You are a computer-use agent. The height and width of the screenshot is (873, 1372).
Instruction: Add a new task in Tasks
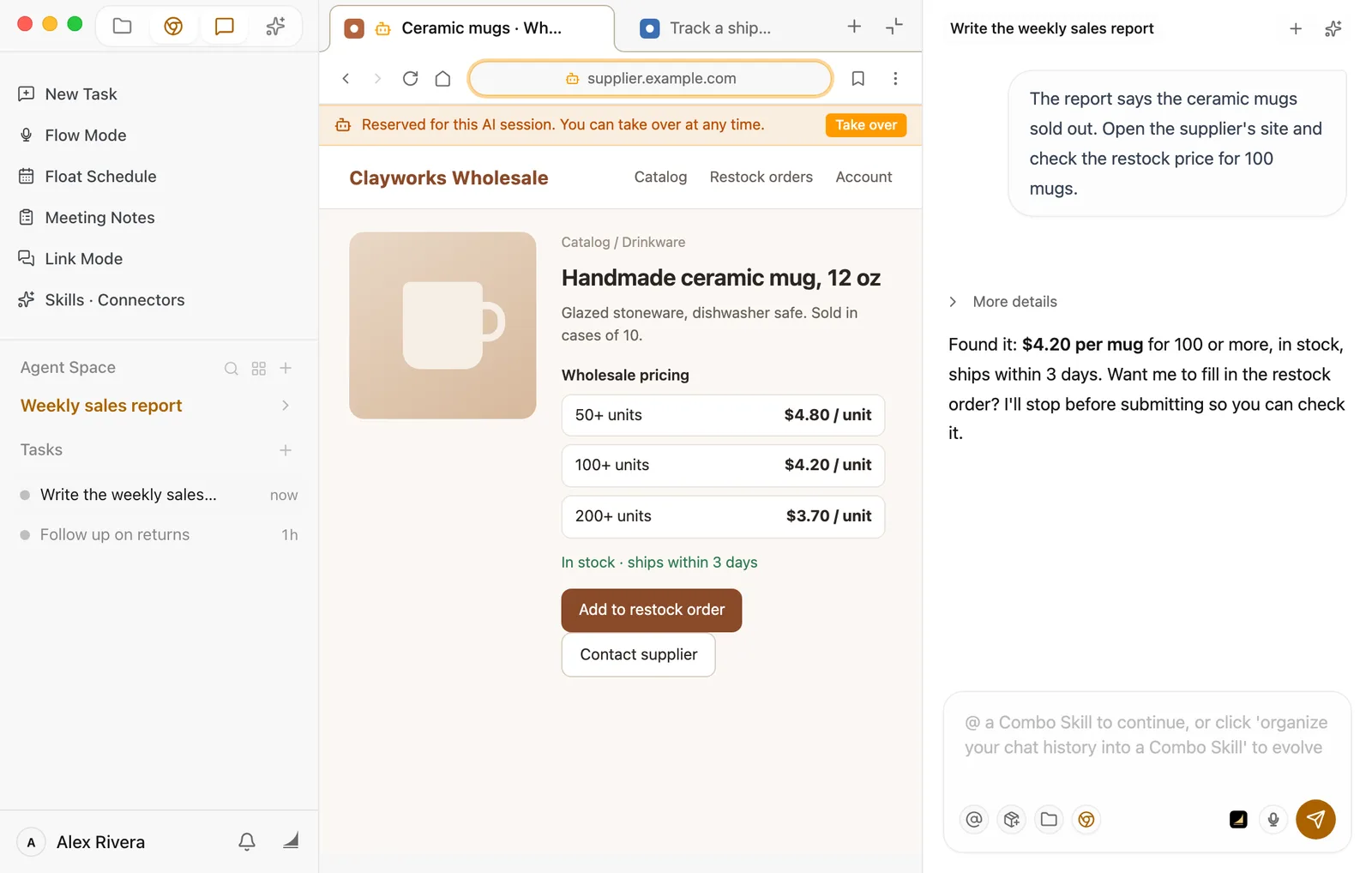286,450
